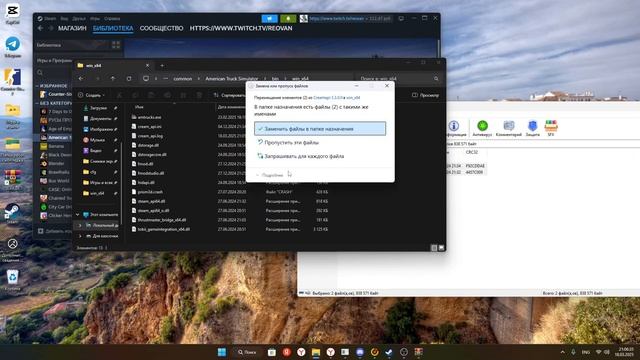Open a new Explorer tab with plus
Viewport: 640px width, 360px height.
tap(162, 65)
